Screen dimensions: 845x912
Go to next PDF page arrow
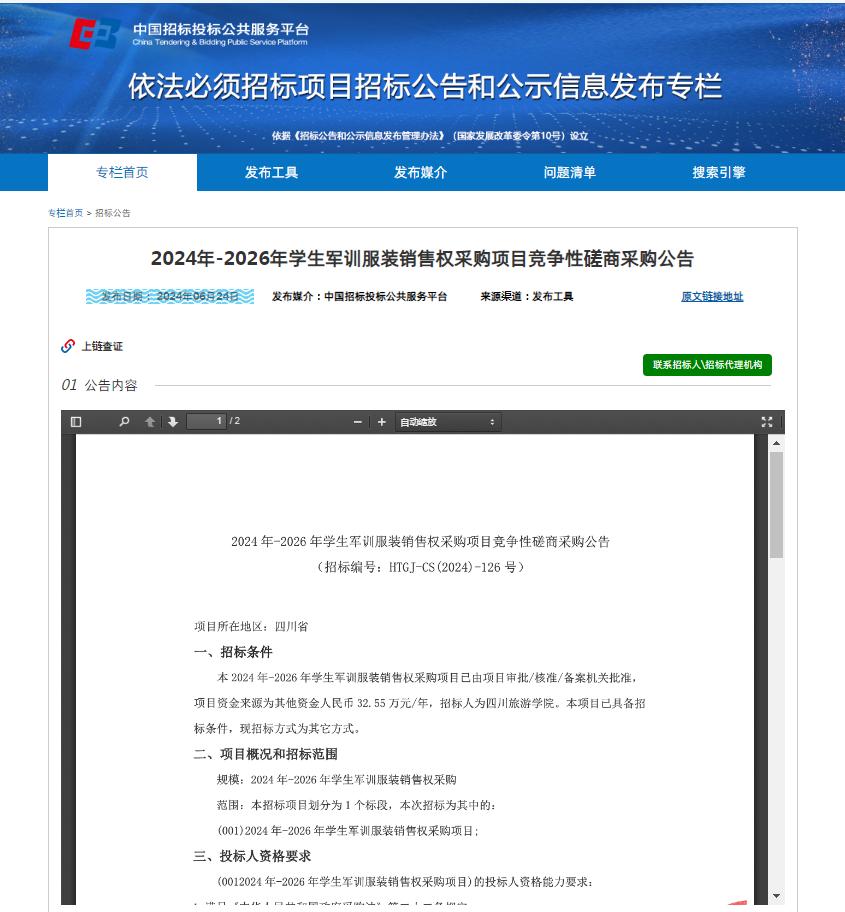(x=173, y=422)
